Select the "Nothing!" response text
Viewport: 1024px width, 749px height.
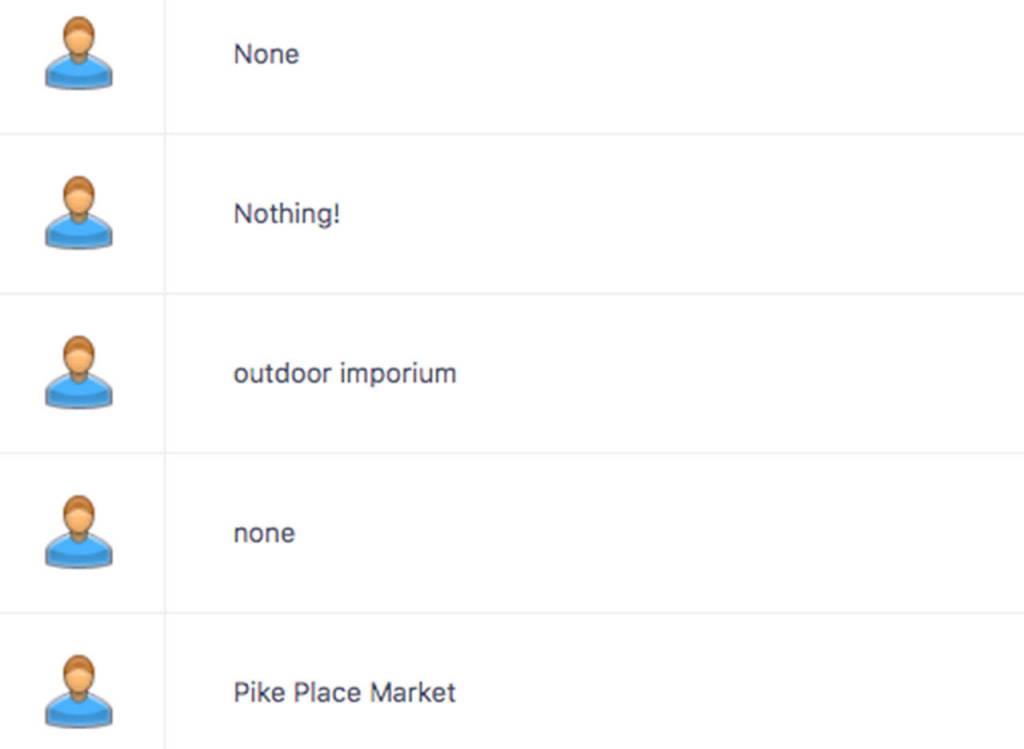click(x=289, y=213)
